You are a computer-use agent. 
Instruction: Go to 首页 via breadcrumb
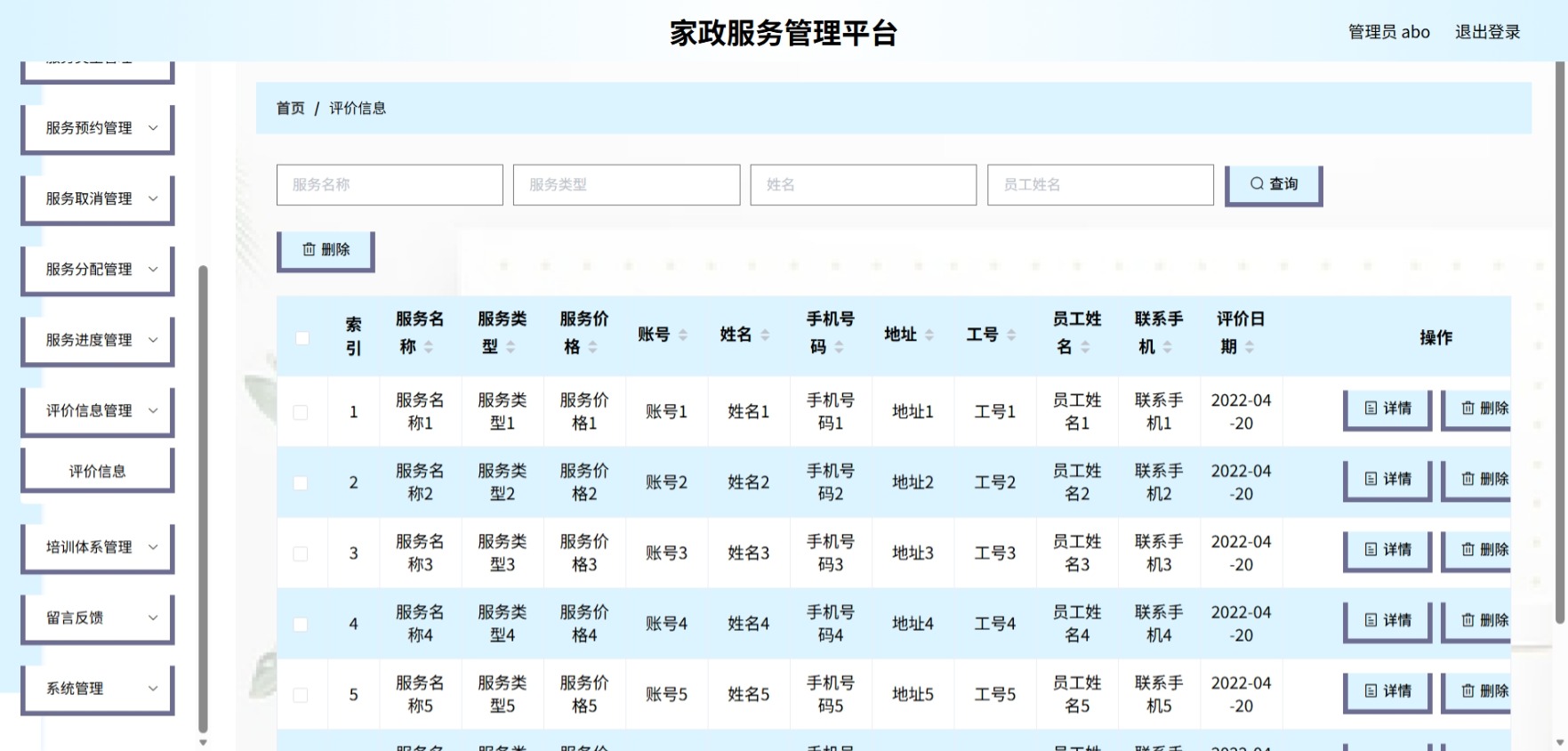click(290, 108)
